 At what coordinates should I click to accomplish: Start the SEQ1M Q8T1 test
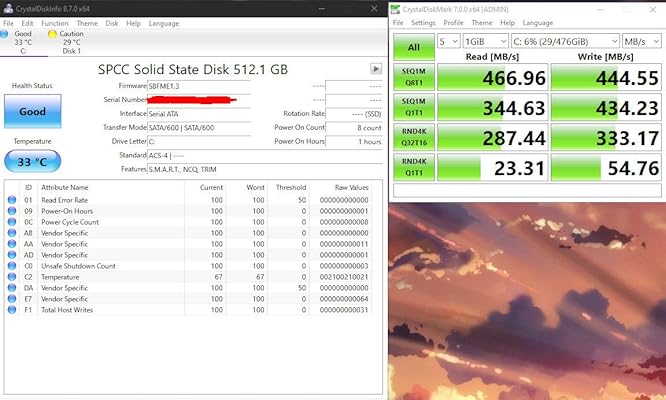[414, 77]
